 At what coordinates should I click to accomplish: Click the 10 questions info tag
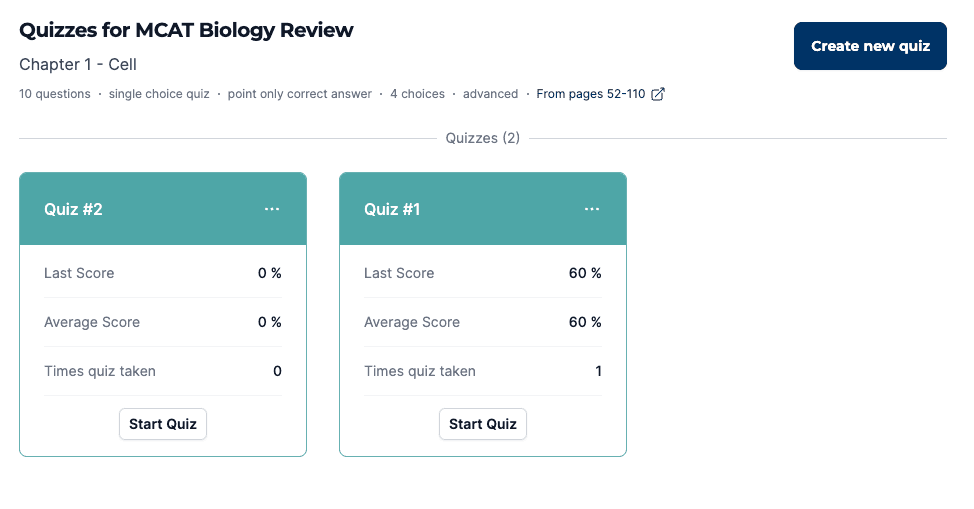[55, 94]
